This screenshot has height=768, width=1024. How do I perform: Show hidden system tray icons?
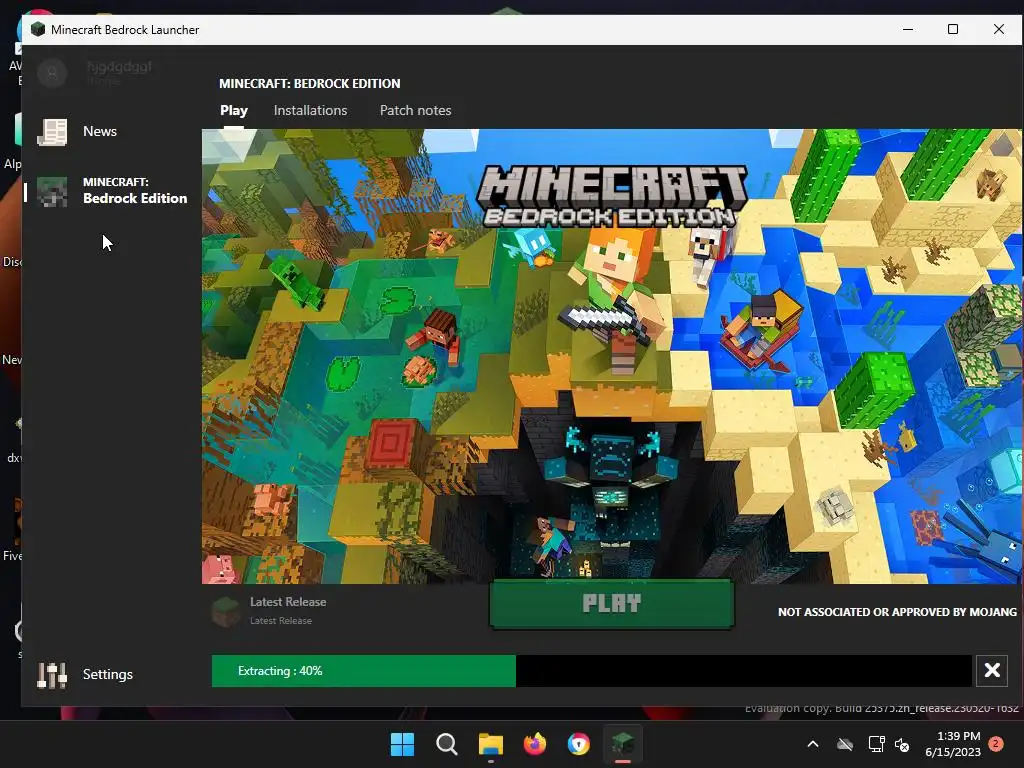click(x=813, y=744)
